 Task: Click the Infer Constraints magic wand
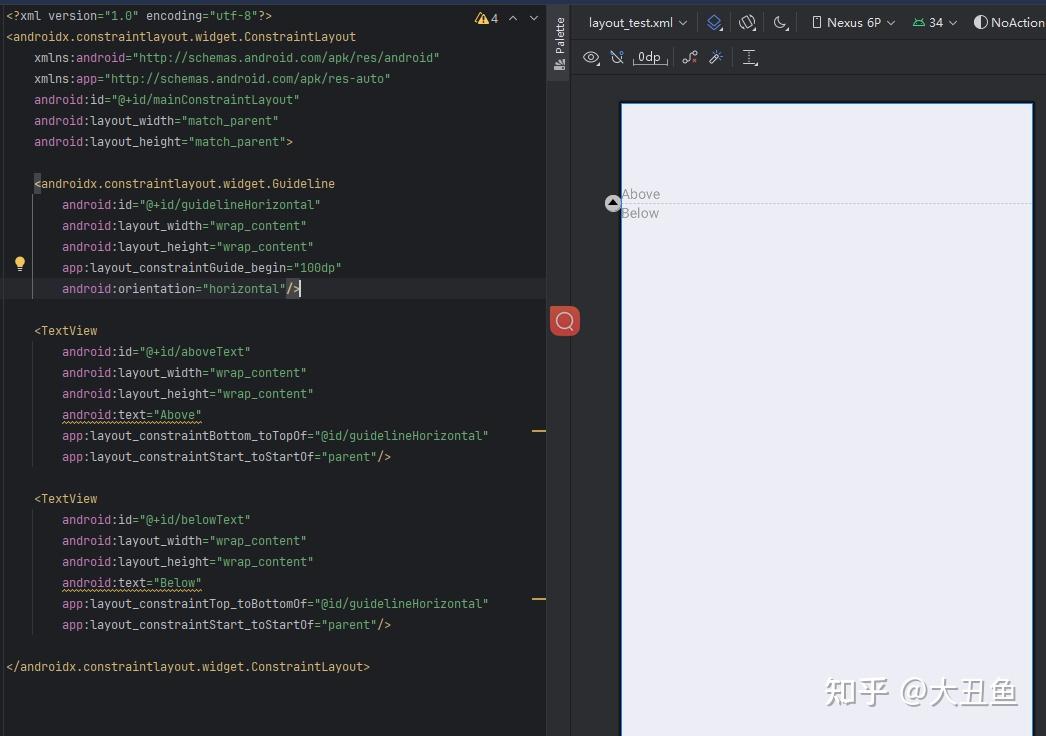point(716,57)
